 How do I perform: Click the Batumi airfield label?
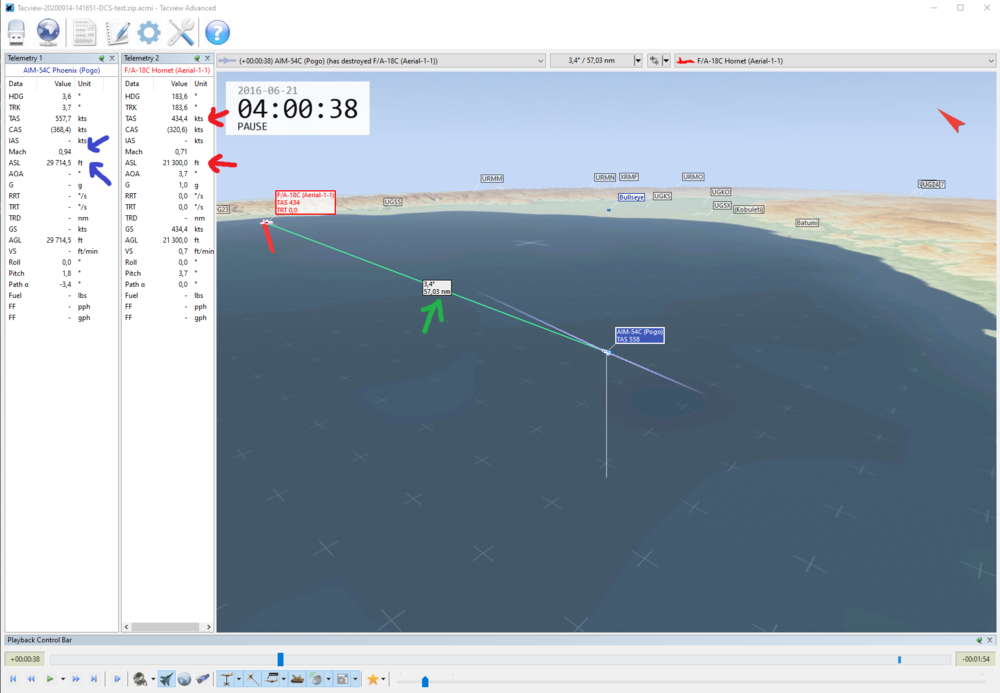807,222
